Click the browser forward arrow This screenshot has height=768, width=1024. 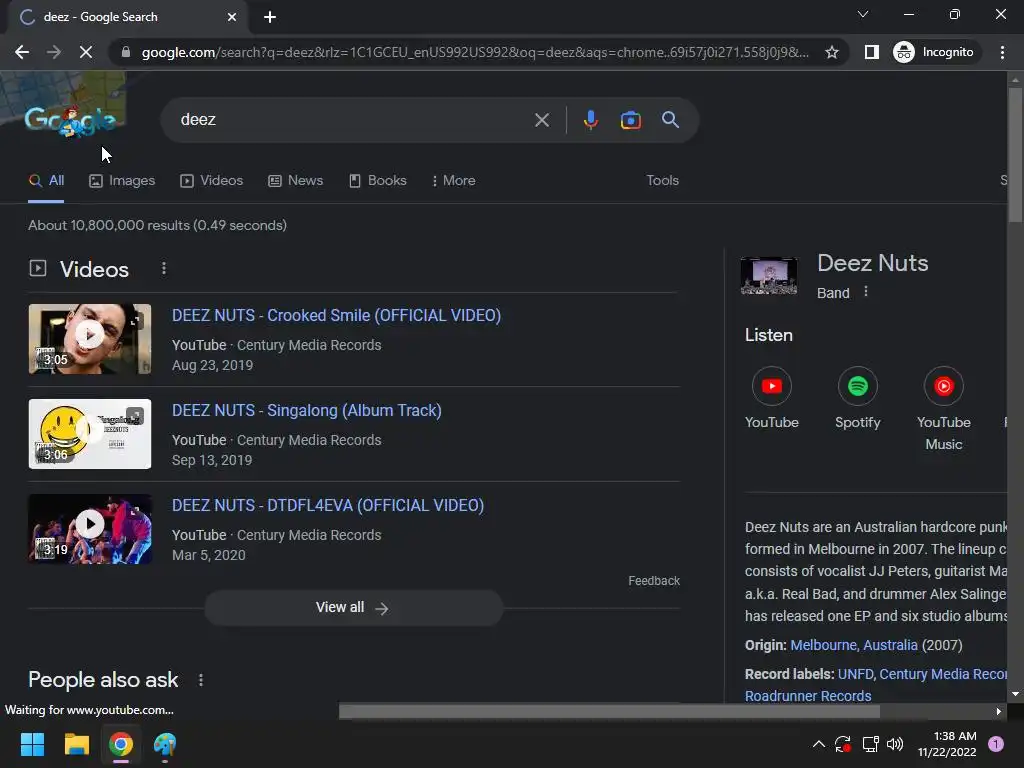[54, 52]
